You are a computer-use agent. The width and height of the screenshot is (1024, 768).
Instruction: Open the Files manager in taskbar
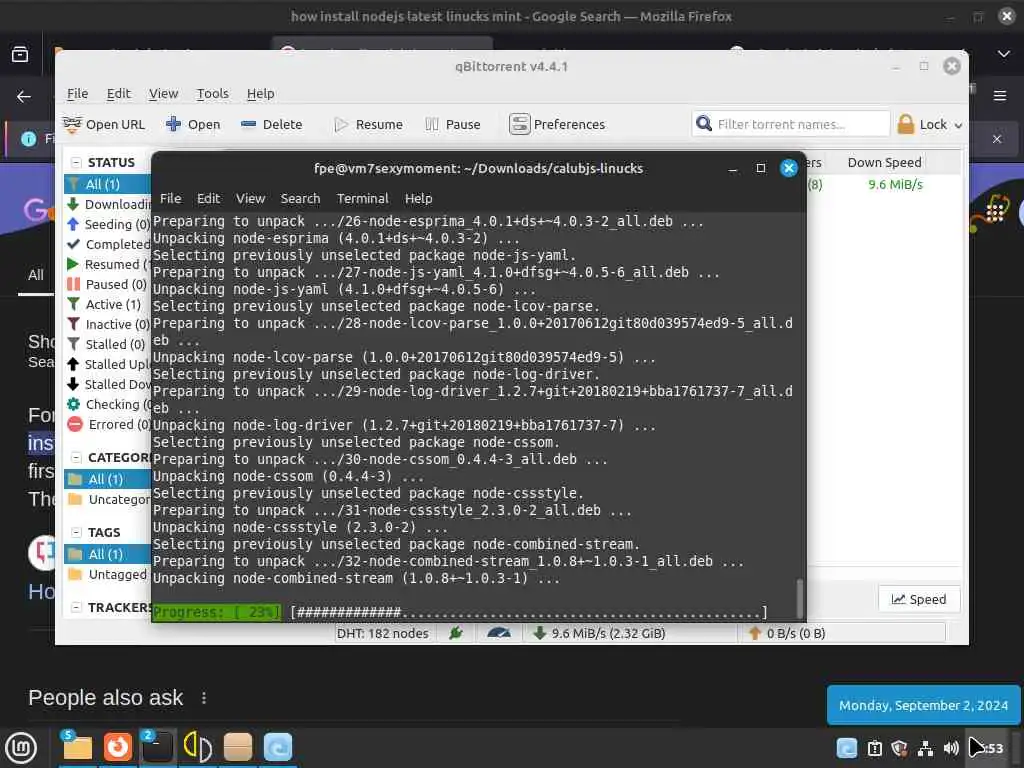pos(77,747)
